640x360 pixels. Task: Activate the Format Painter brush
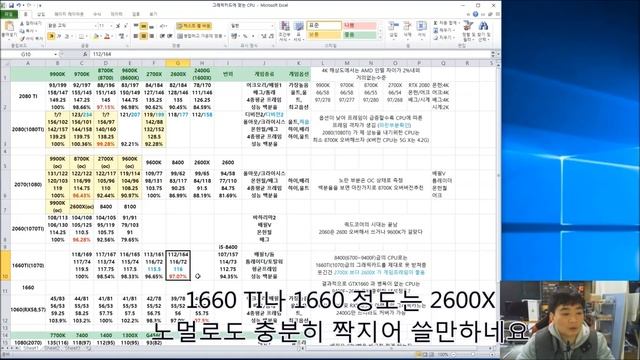click(x=31, y=38)
